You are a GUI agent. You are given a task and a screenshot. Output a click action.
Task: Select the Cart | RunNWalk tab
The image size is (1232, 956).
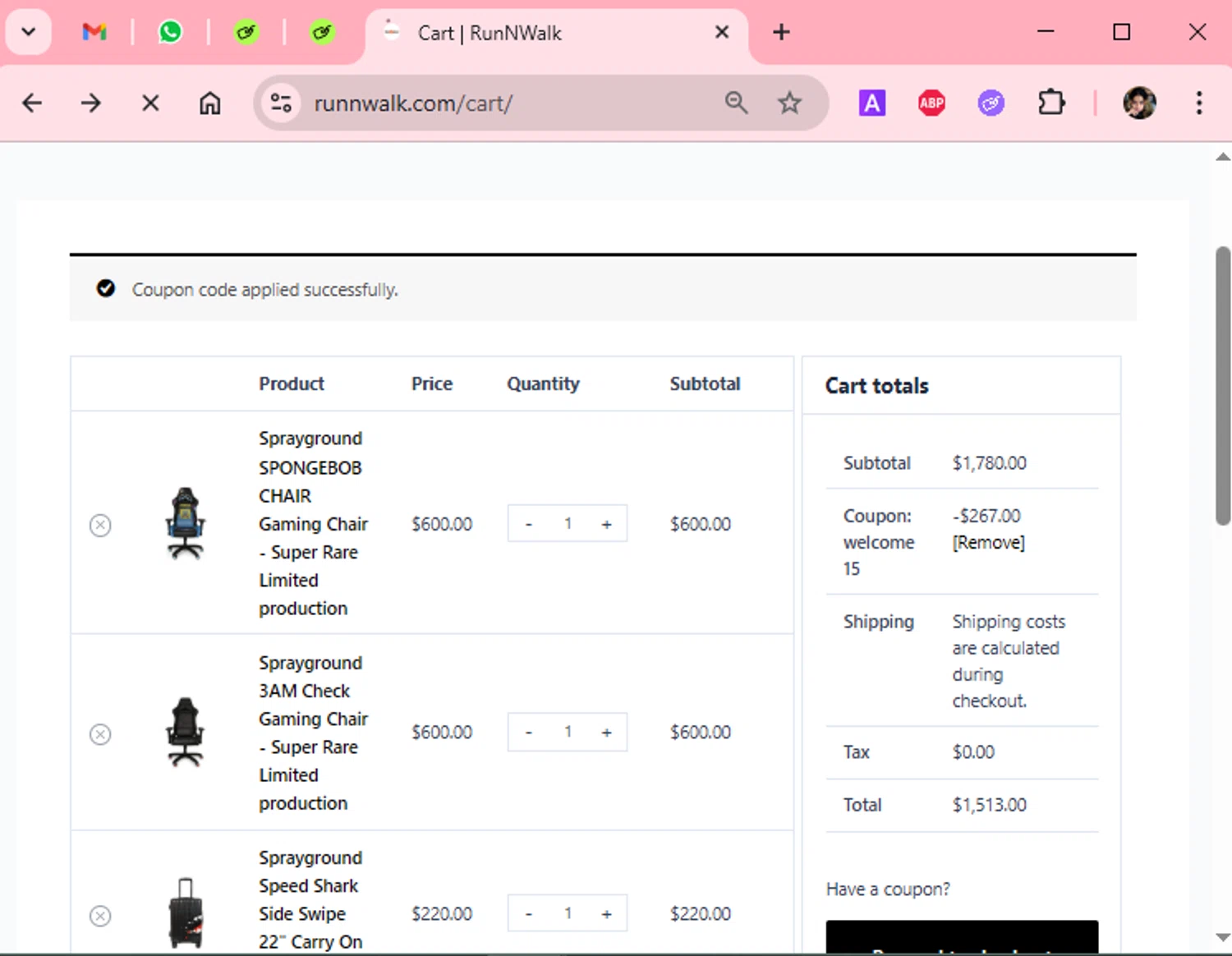tap(555, 33)
